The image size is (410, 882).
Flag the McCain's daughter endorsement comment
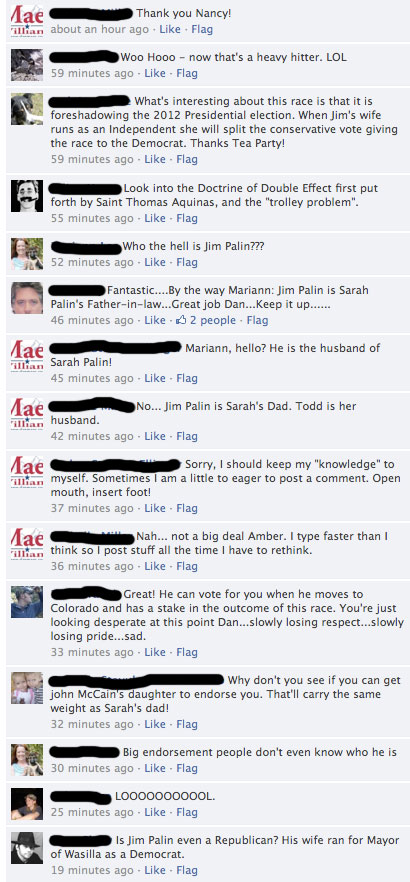click(x=187, y=724)
